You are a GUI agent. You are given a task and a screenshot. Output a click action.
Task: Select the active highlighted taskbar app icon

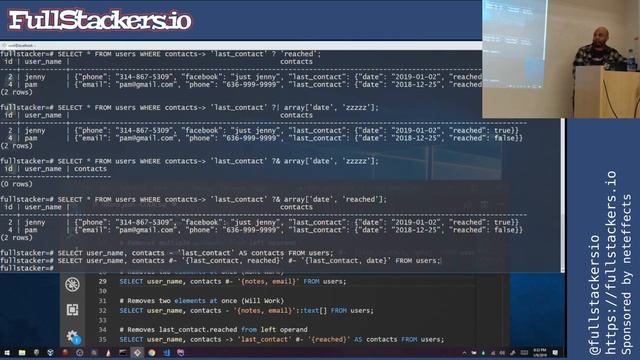coord(137,353)
